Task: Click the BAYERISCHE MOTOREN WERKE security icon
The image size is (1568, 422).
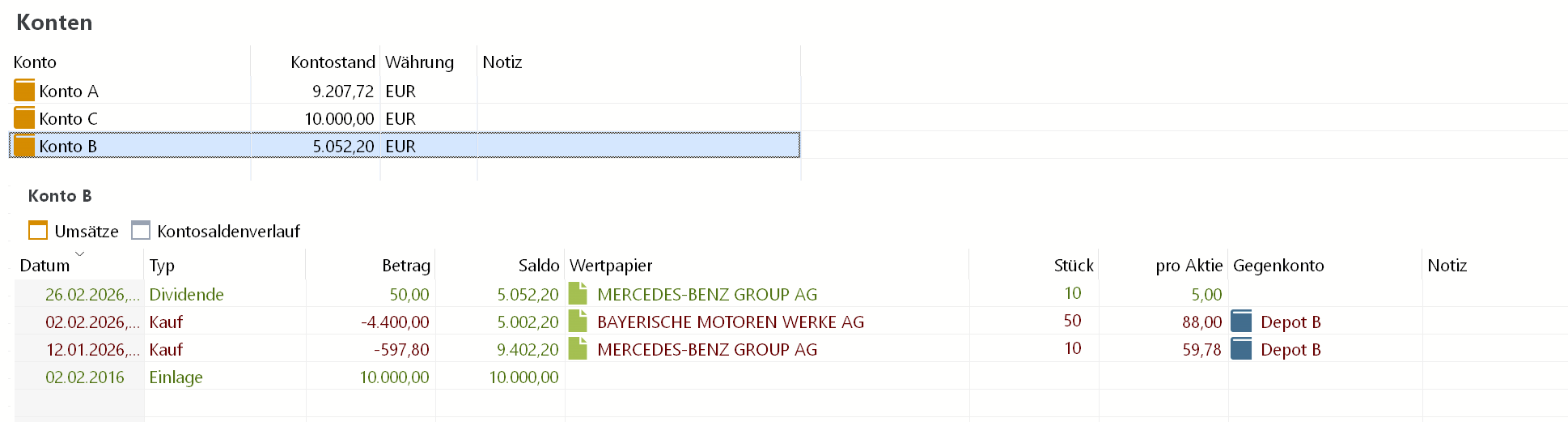Action: pyautogui.click(x=578, y=322)
